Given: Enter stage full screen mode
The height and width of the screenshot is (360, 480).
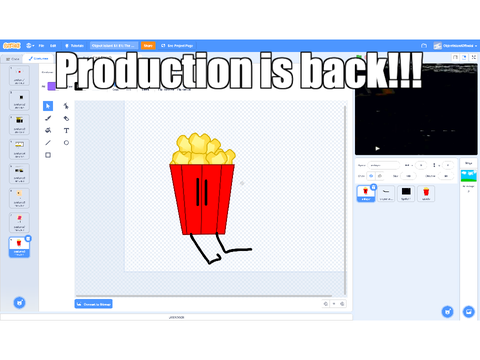Looking at the screenshot, I should point(473,58).
